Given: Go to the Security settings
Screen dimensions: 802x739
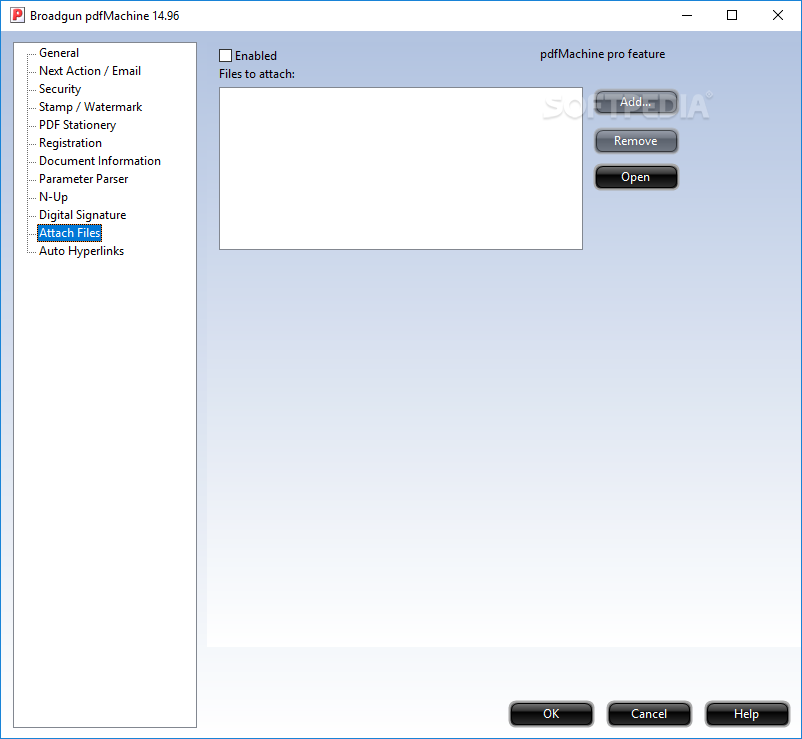Looking at the screenshot, I should point(60,89).
